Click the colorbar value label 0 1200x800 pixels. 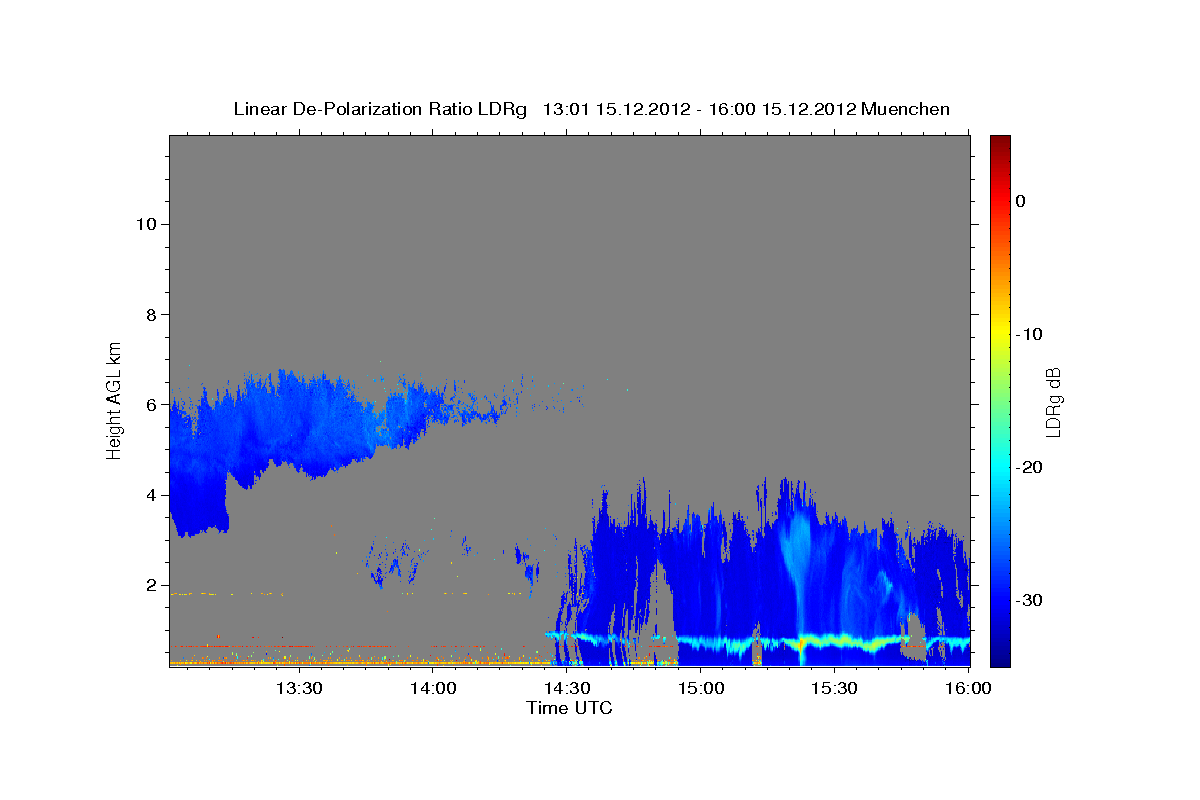point(1021,201)
